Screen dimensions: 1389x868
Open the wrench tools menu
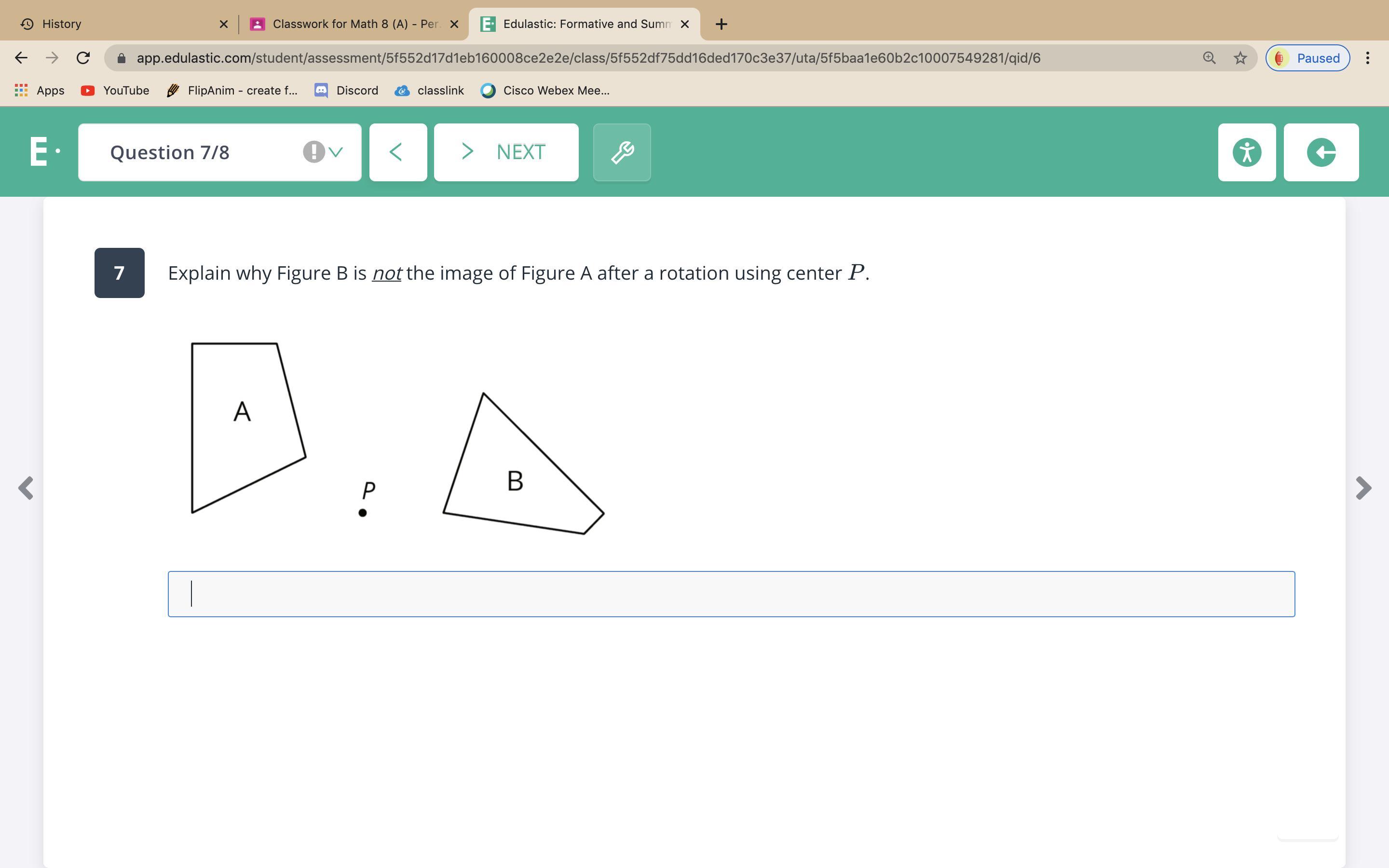[622, 152]
